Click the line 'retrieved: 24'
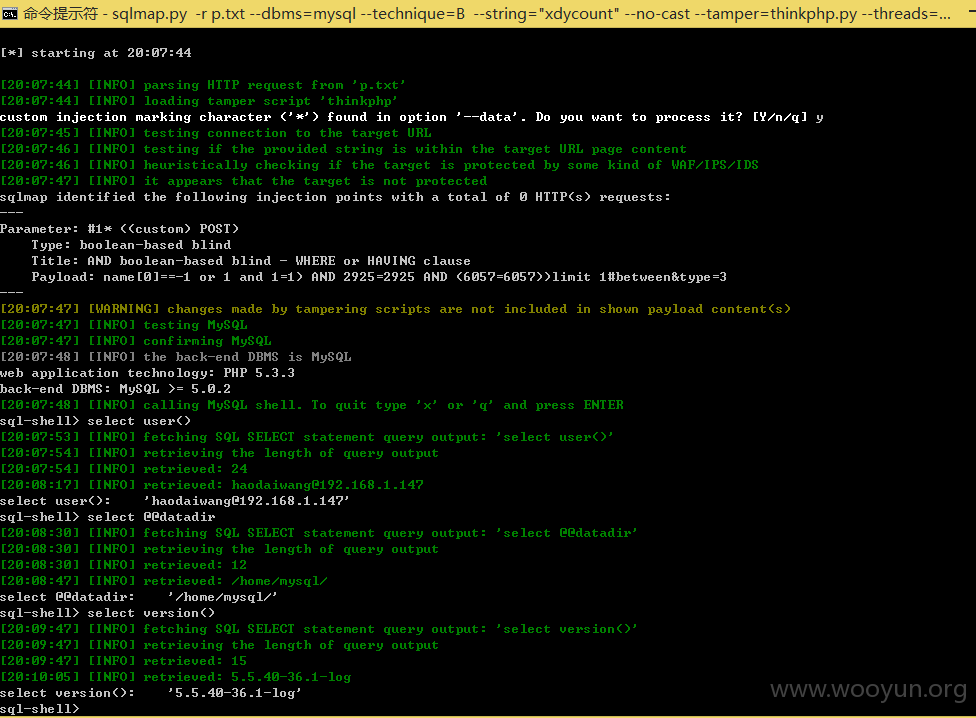Viewport: 976px width, 718px height. coord(124,469)
